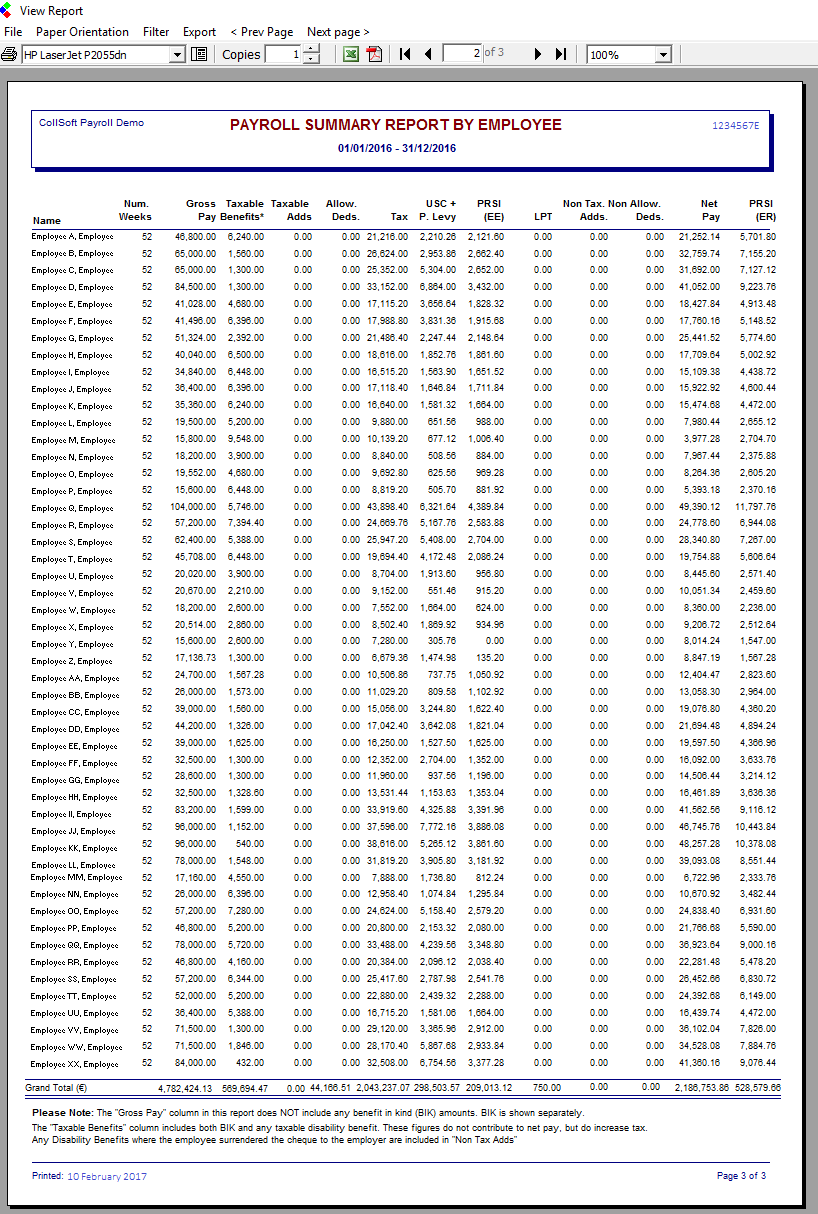Increase copies with the up spinner arrow

(x=311, y=50)
